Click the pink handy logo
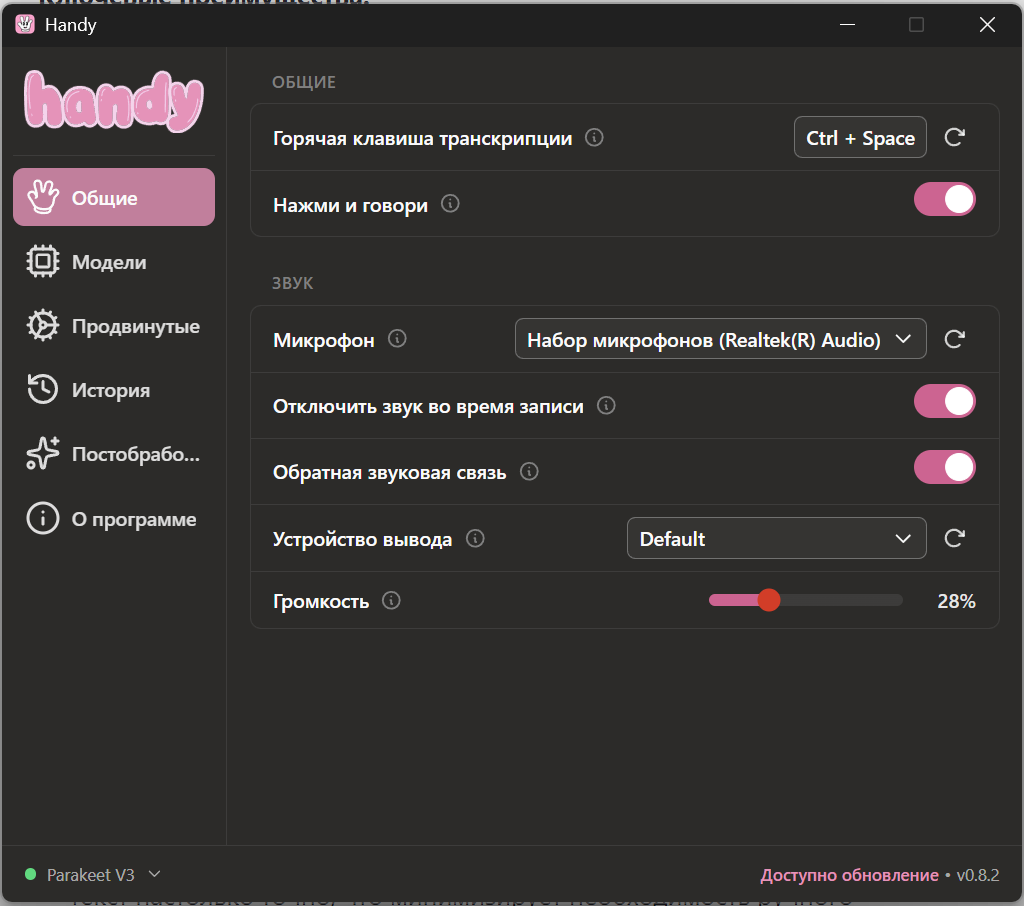Viewport: 1024px width, 906px height. tap(114, 100)
